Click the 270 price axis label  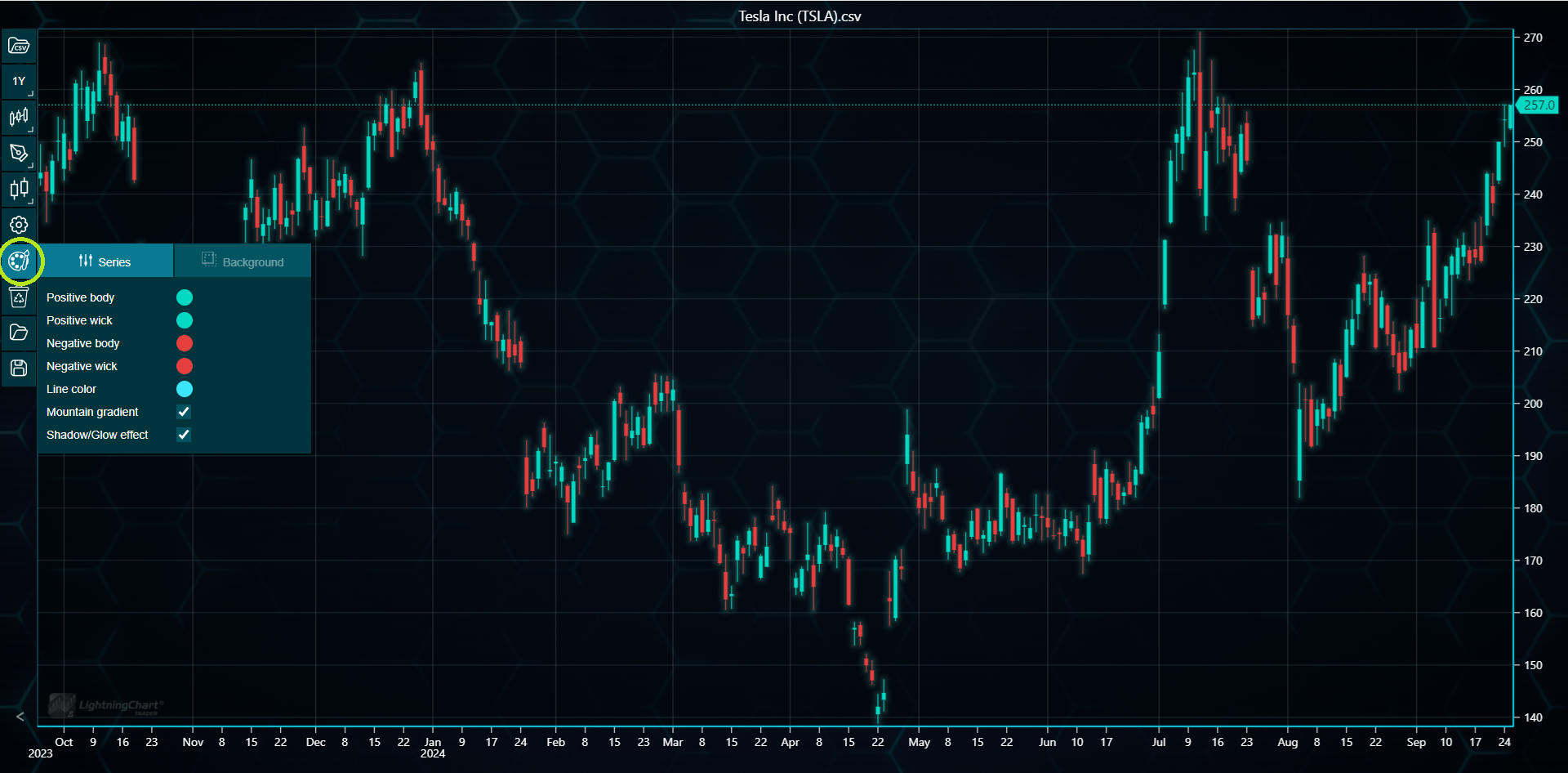tap(1533, 38)
